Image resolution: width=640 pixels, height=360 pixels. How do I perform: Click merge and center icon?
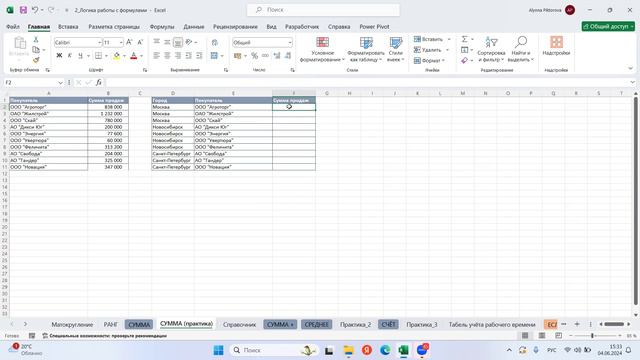pyautogui.click(x=214, y=56)
